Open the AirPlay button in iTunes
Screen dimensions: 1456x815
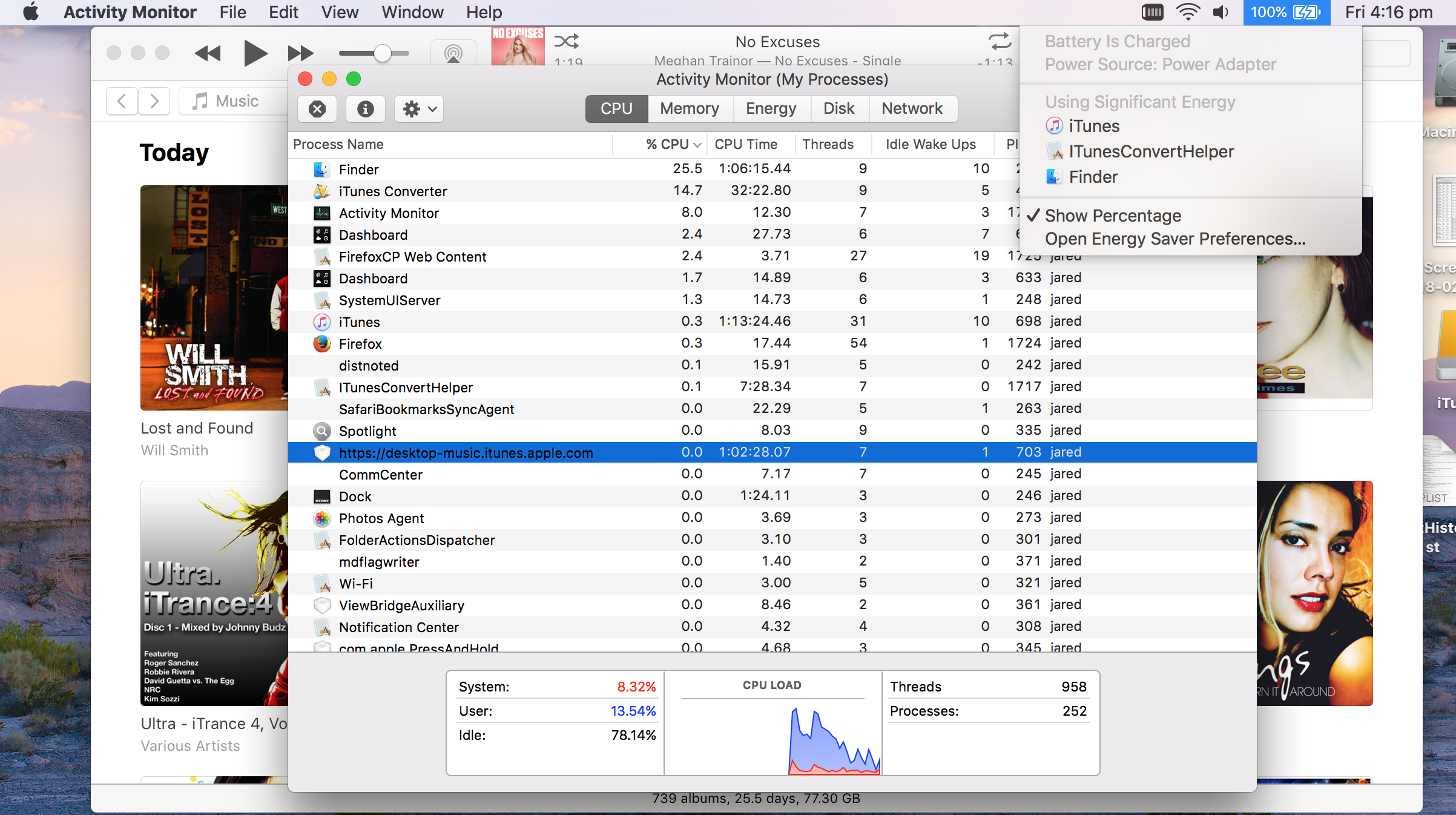pos(453,53)
